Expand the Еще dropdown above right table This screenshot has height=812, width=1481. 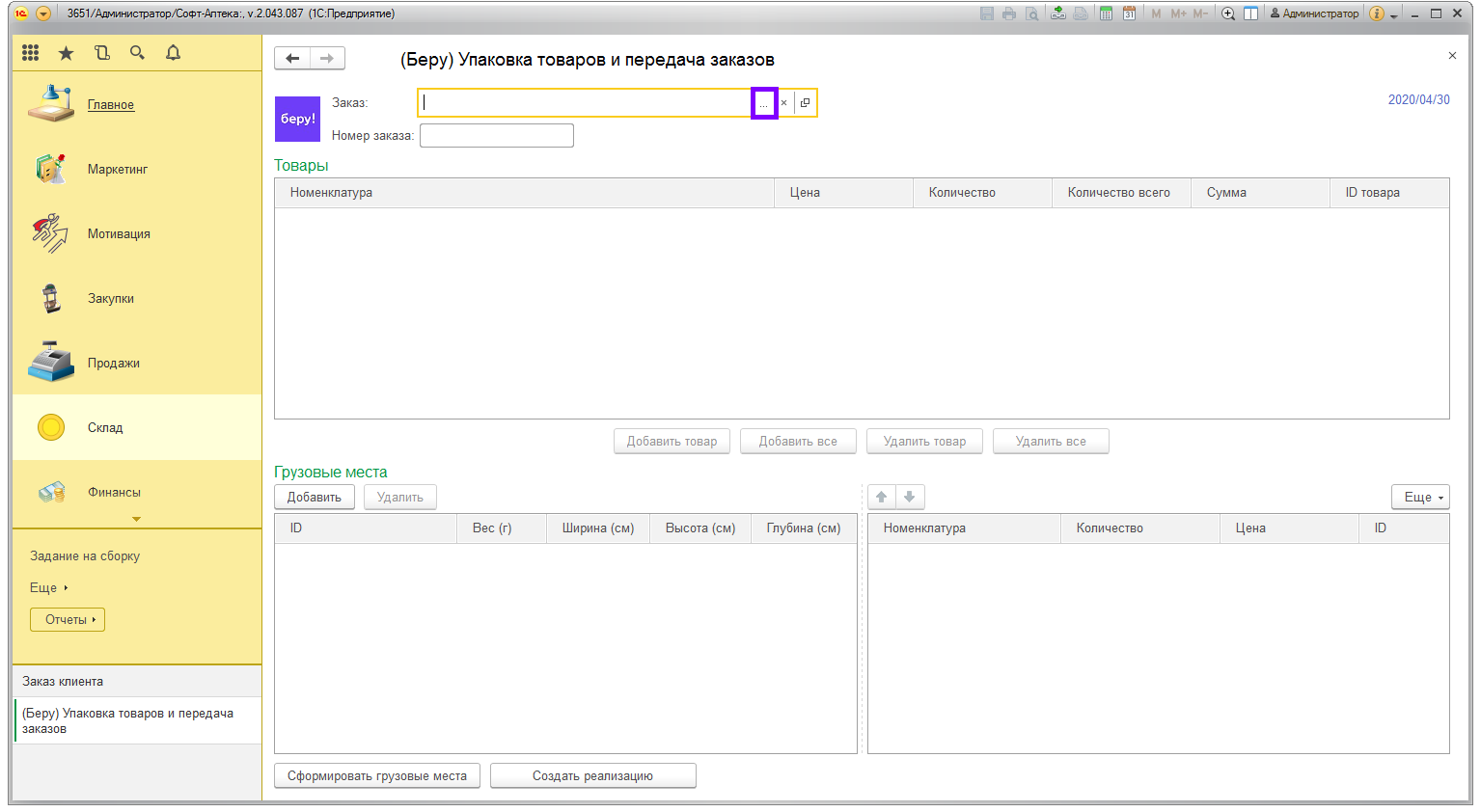[1420, 498]
